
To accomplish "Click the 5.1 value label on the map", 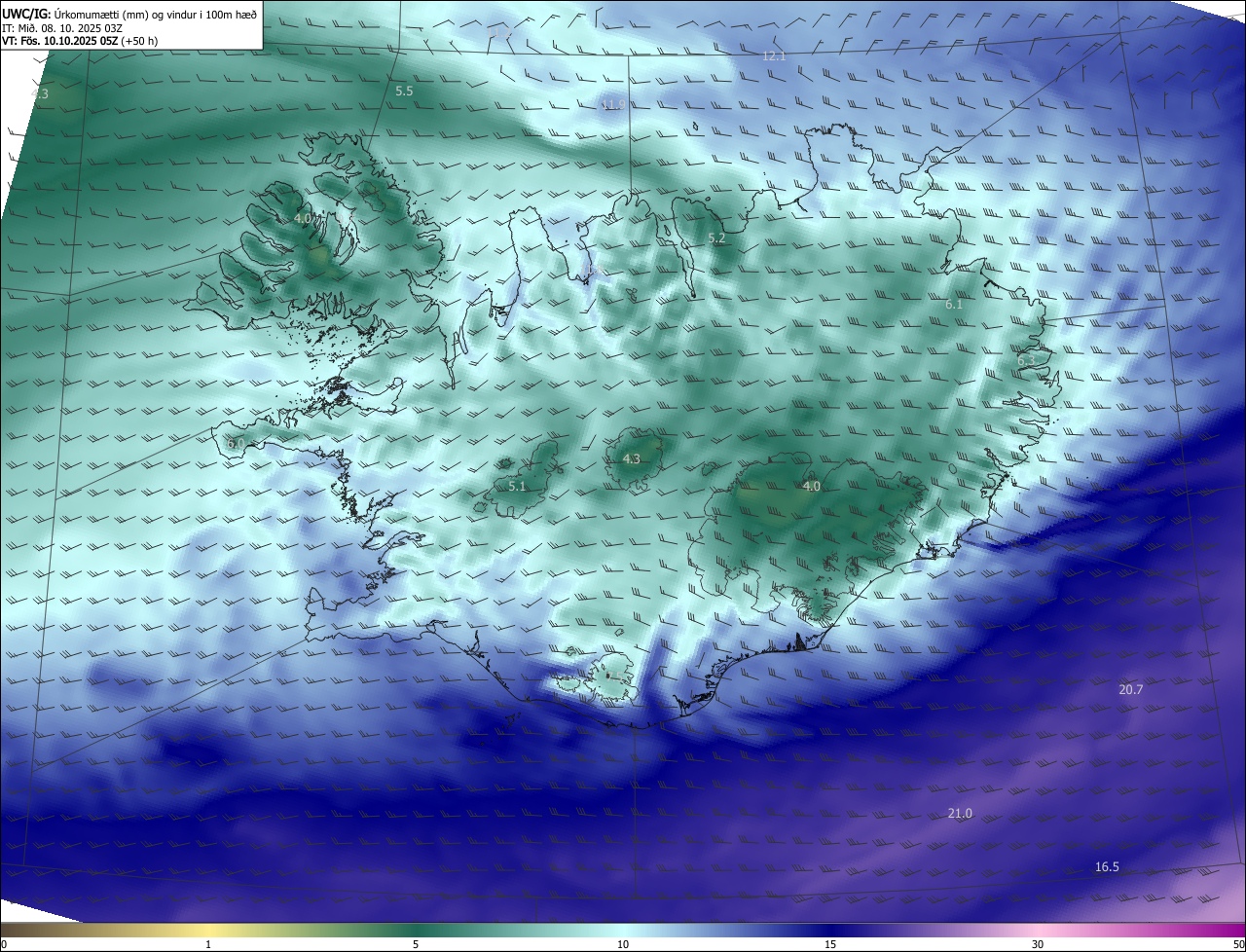I will click(x=517, y=486).
